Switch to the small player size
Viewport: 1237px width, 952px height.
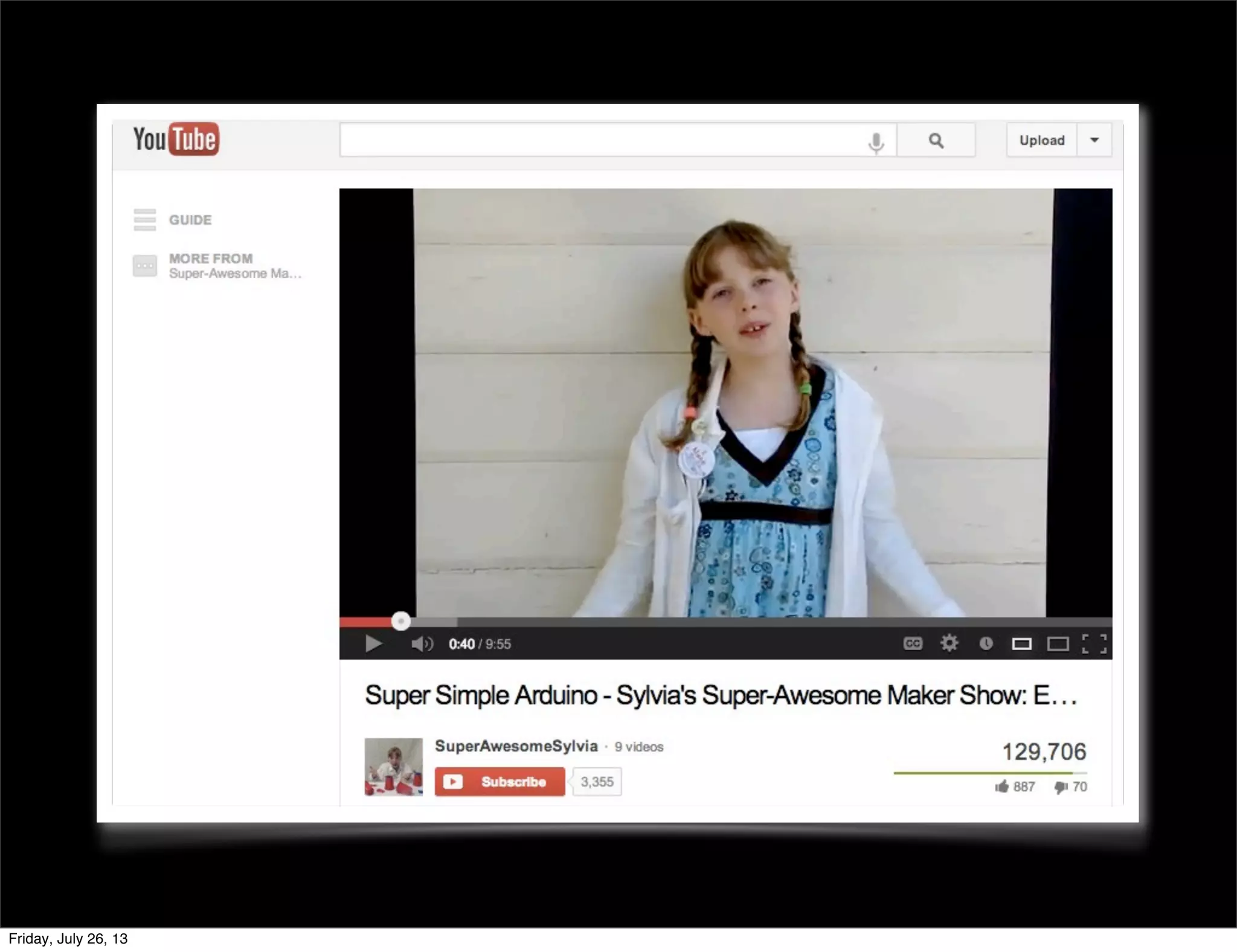pos(1021,645)
